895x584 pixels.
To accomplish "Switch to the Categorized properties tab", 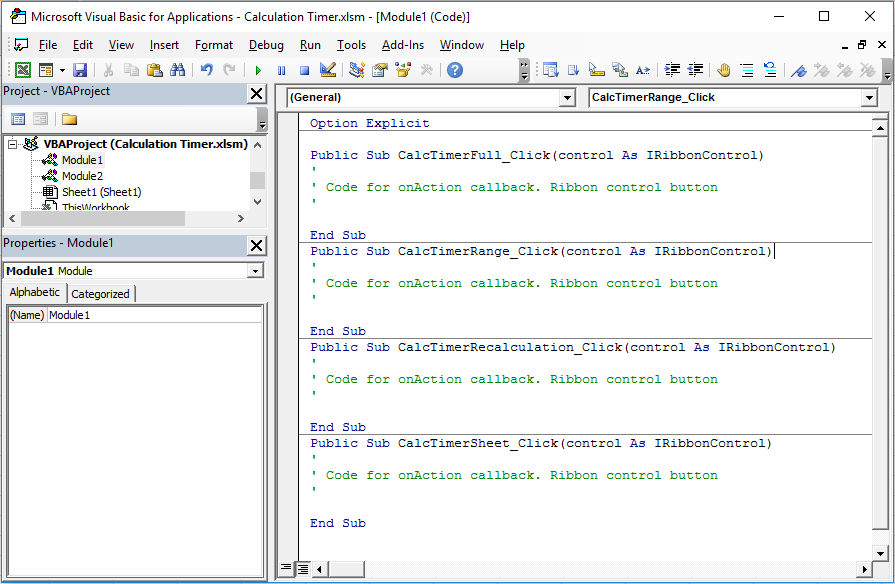I will click(x=100, y=293).
